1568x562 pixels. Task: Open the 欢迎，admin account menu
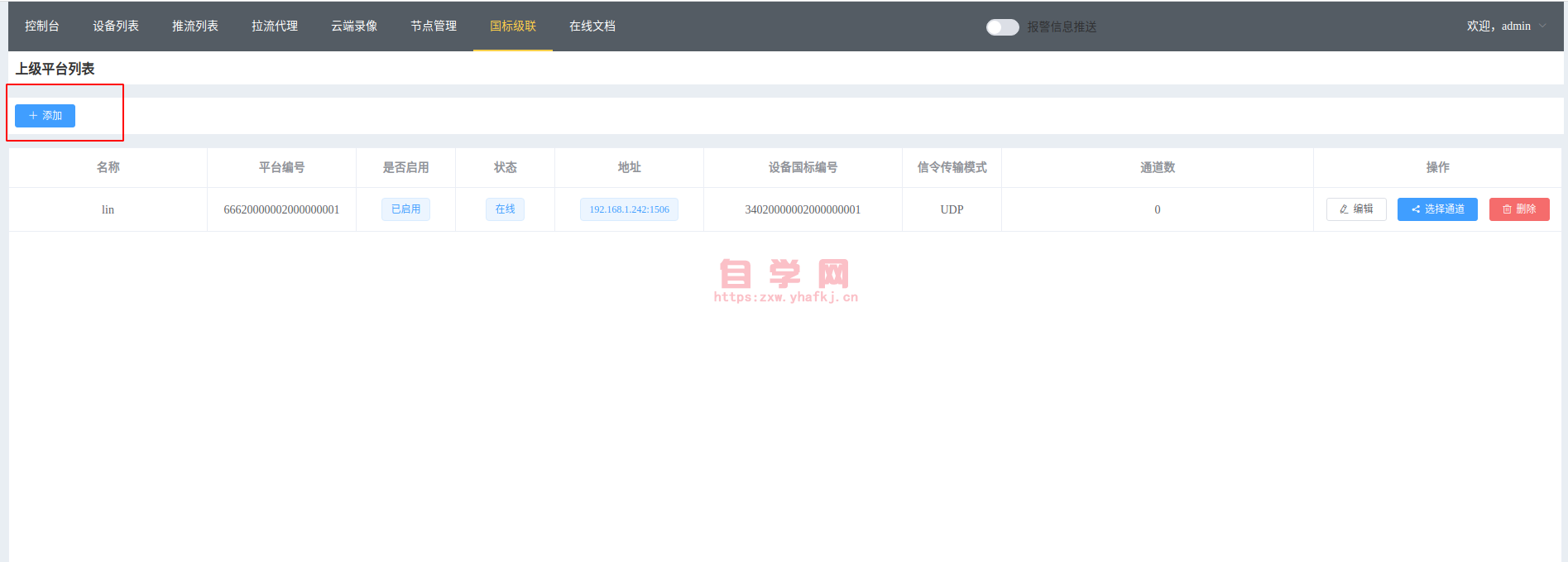click(1498, 26)
